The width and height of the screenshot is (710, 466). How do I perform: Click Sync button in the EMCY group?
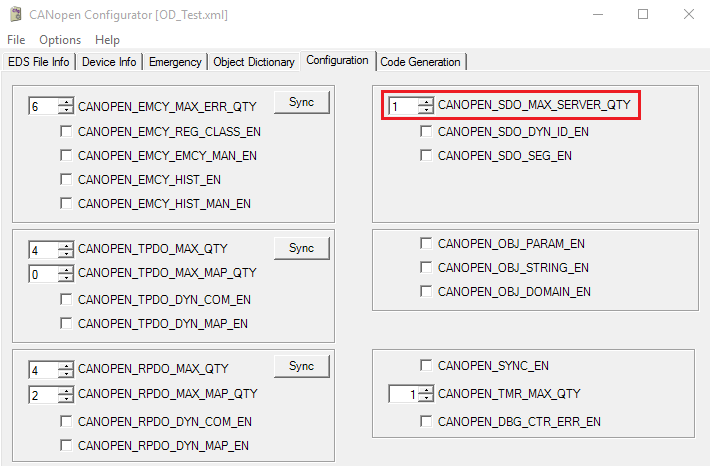pyautogui.click(x=302, y=102)
